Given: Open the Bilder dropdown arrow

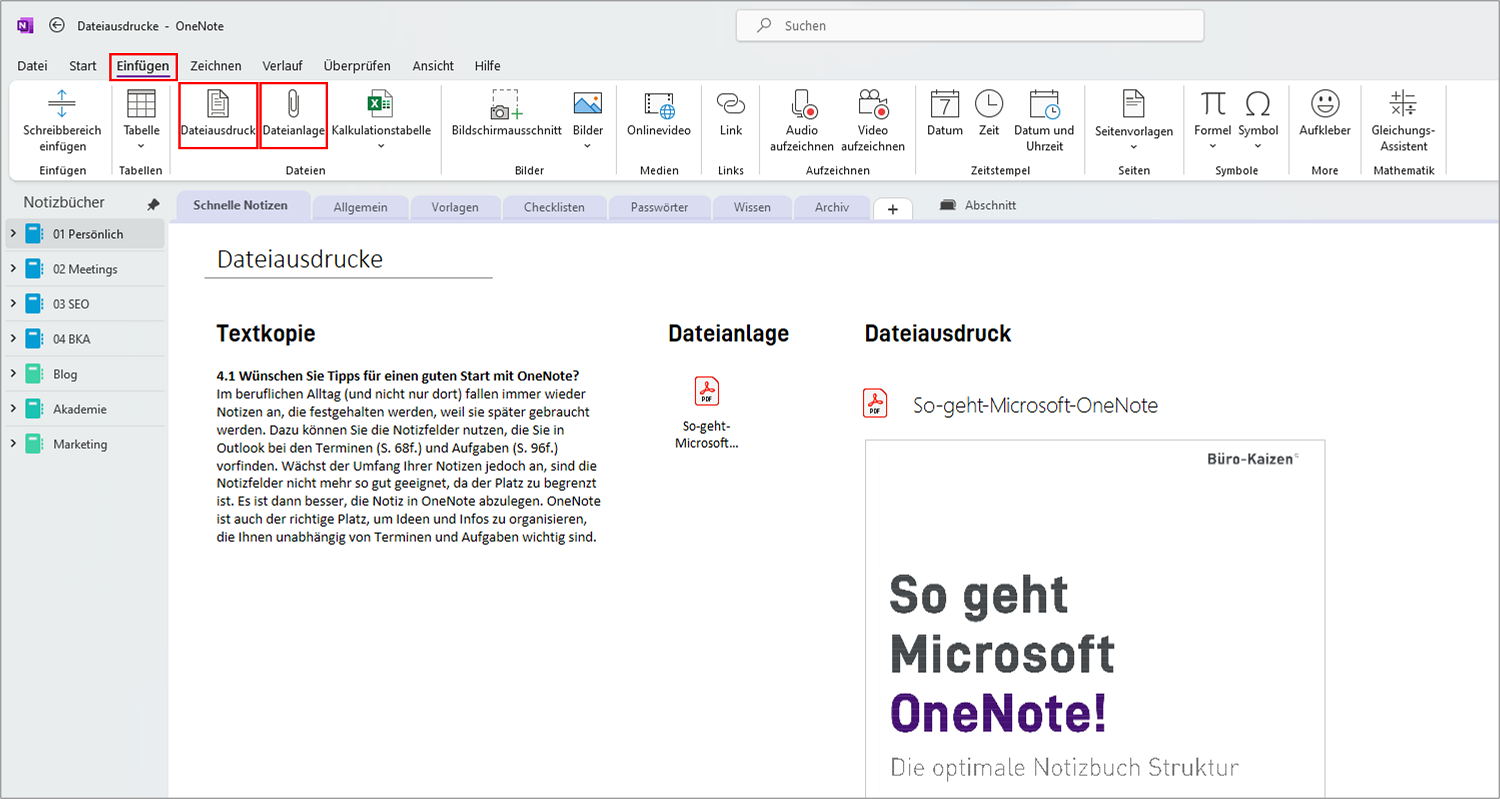Looking at the screenshot, I should 588,146.
